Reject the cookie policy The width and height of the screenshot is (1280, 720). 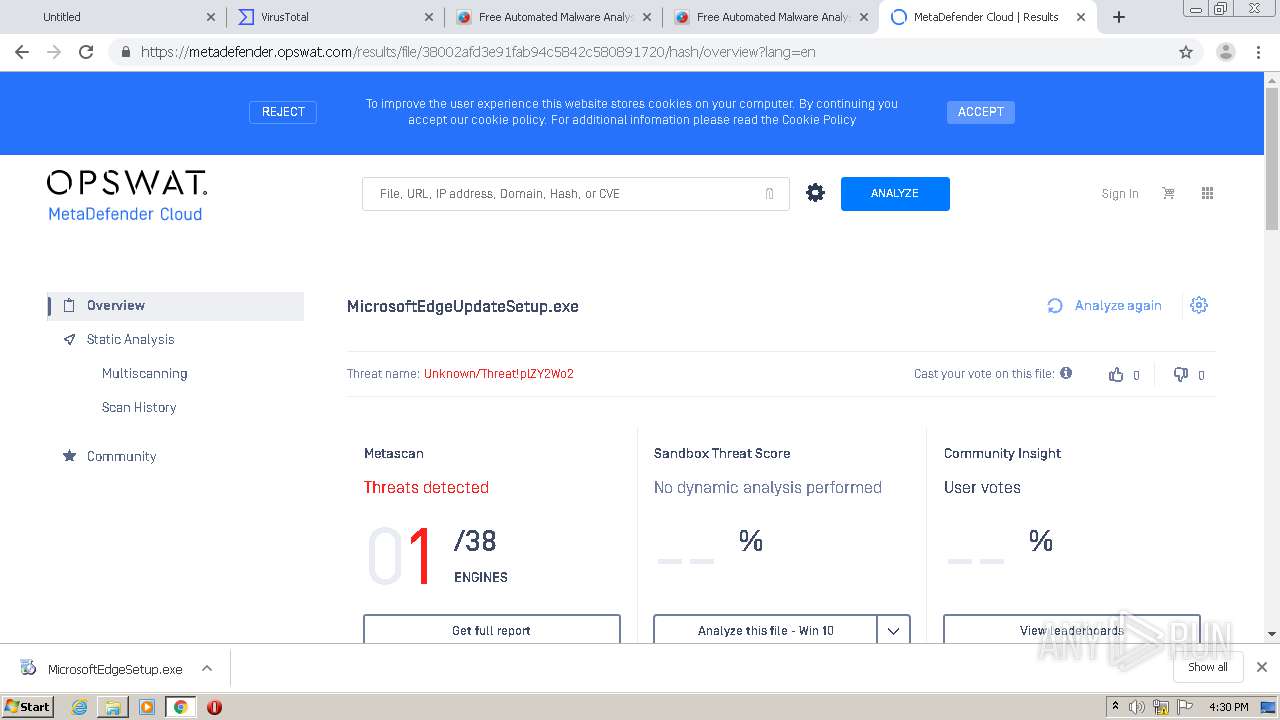(283, 112)
